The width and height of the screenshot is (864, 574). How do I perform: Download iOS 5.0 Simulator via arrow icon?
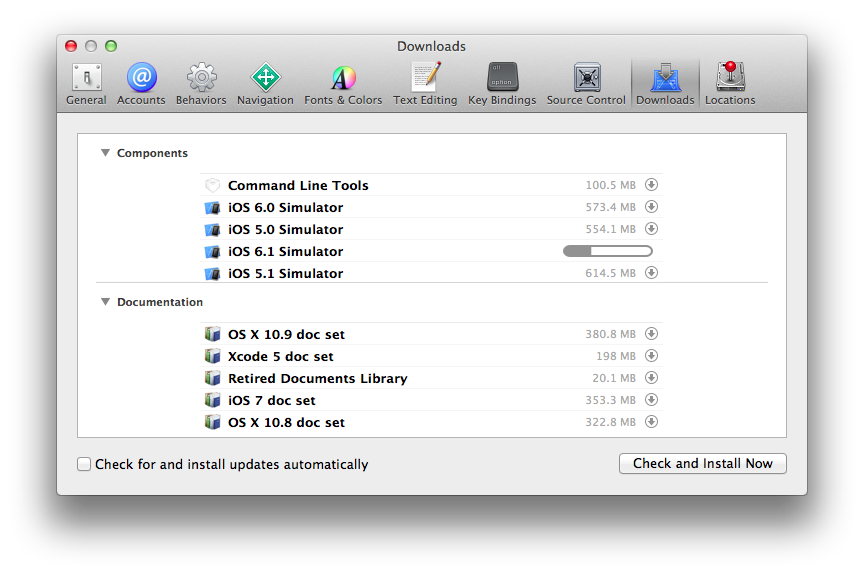pyautogui.click(x=651, y=229)
